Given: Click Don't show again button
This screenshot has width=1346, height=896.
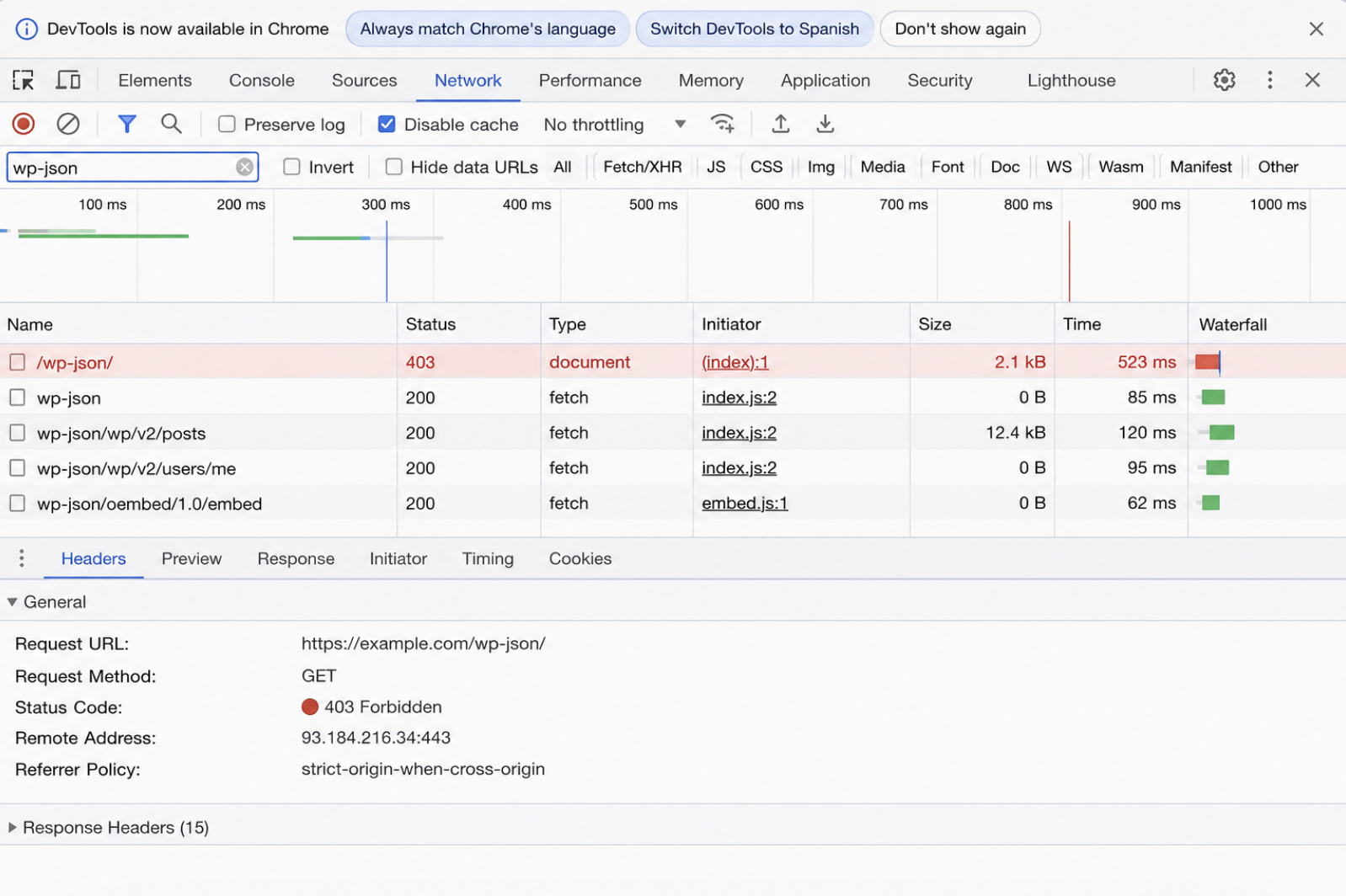Looking at the screenshot, I should coord(960,29).
